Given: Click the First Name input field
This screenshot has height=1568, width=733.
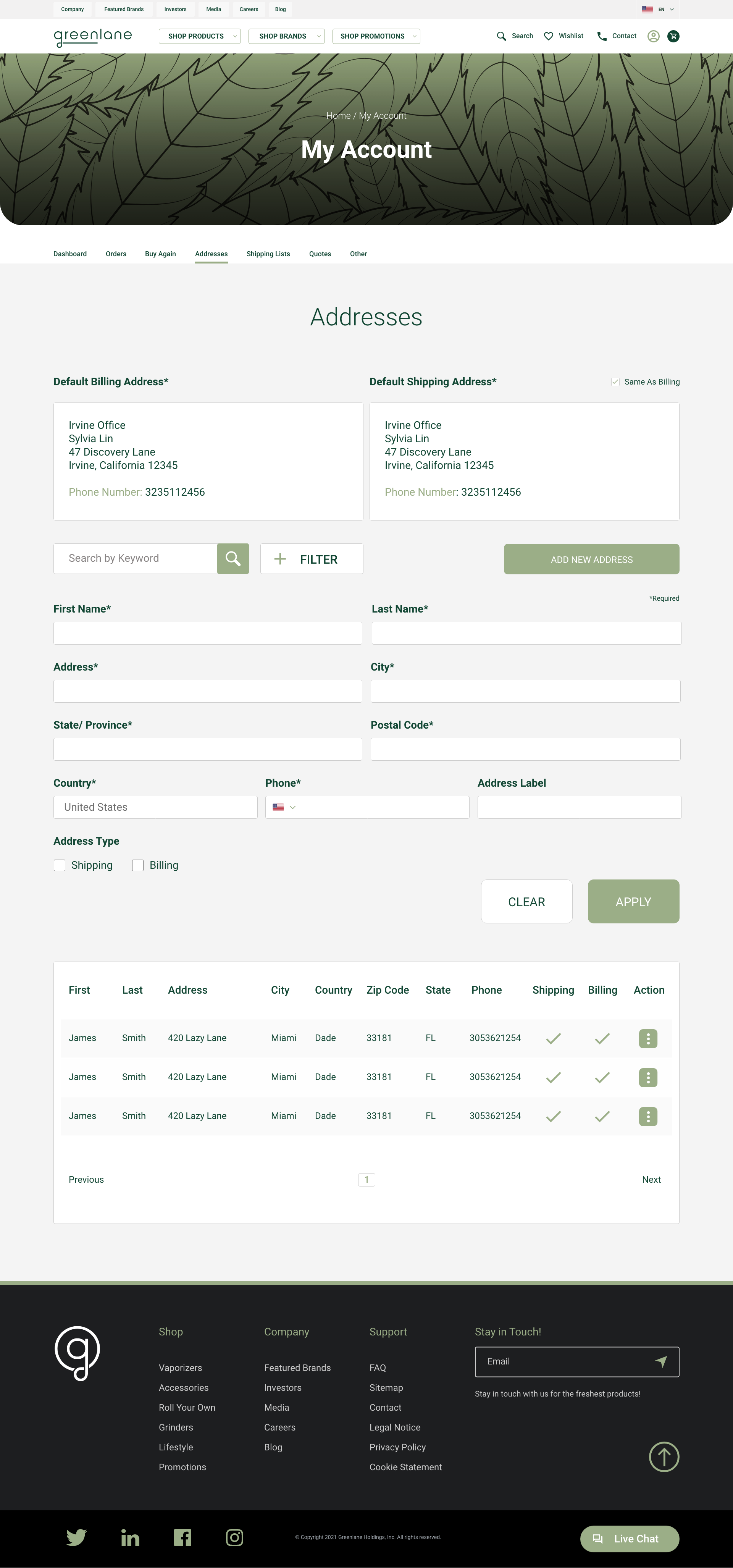Looking at the screenshot, I should click(x=207, y=633).
